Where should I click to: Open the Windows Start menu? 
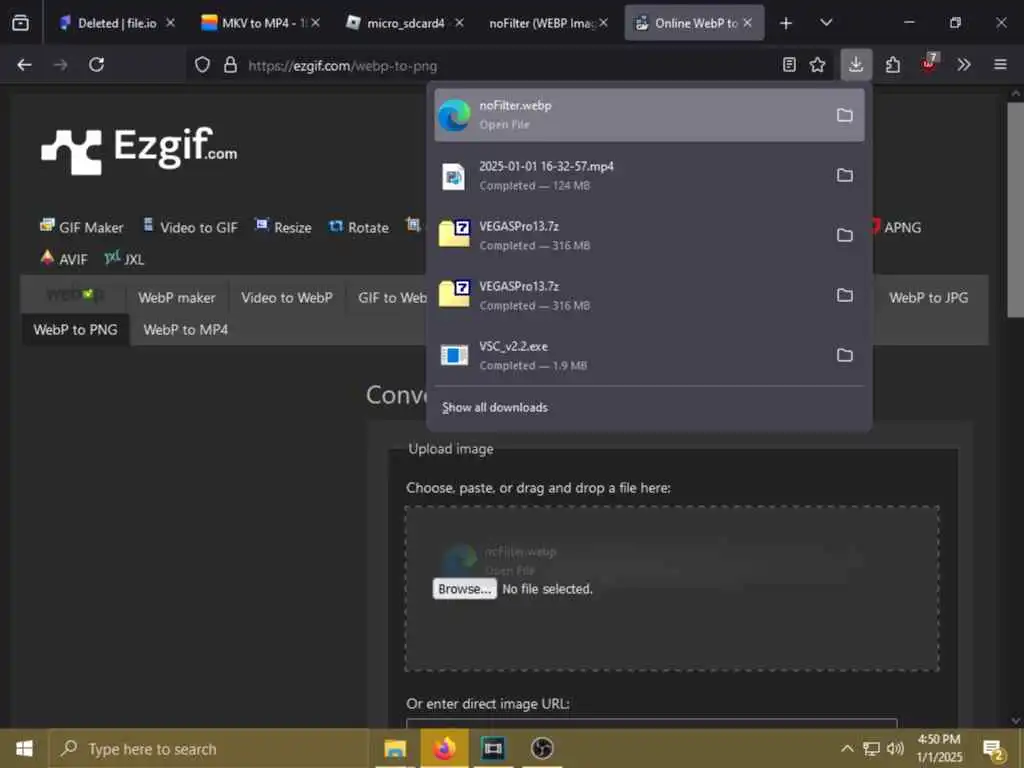click(24, 749)
